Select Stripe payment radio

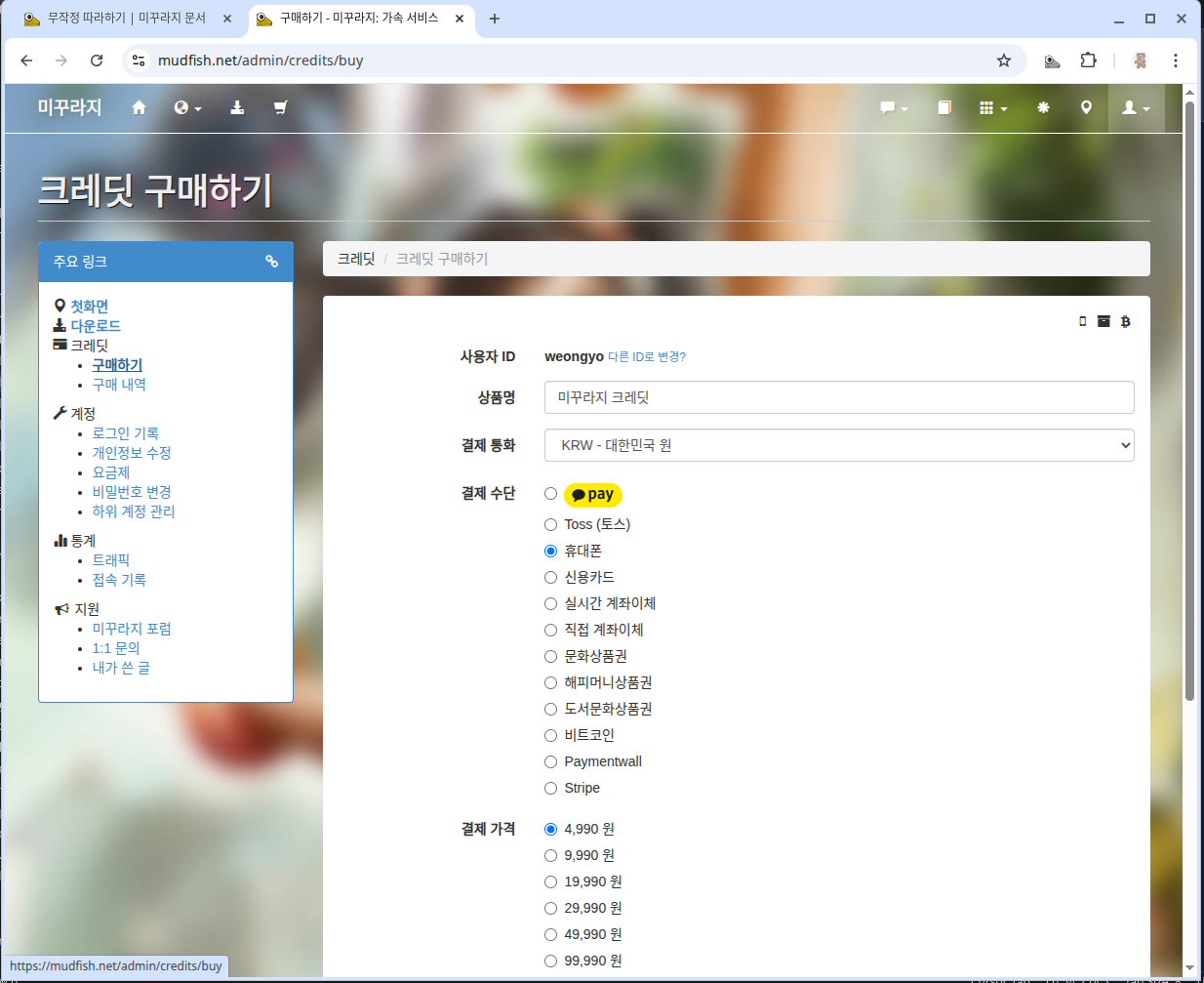click(550, 788)
